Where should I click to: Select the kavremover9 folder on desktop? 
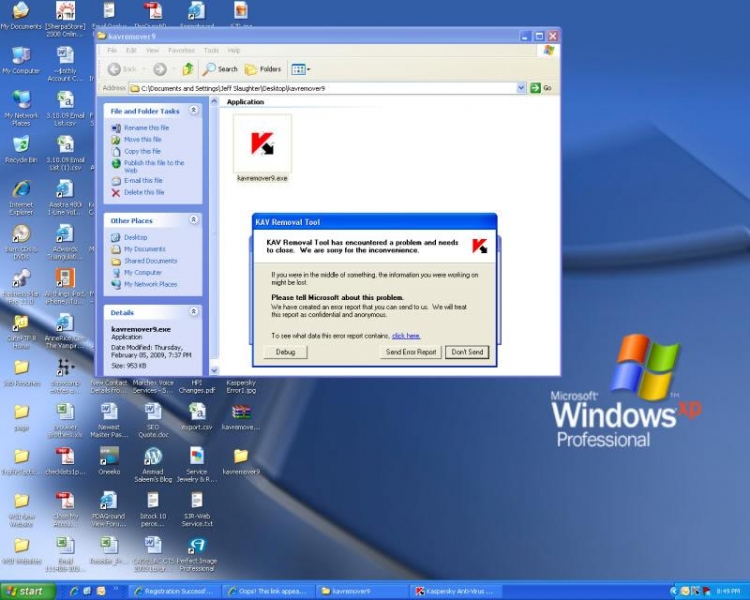pos(241,461)
